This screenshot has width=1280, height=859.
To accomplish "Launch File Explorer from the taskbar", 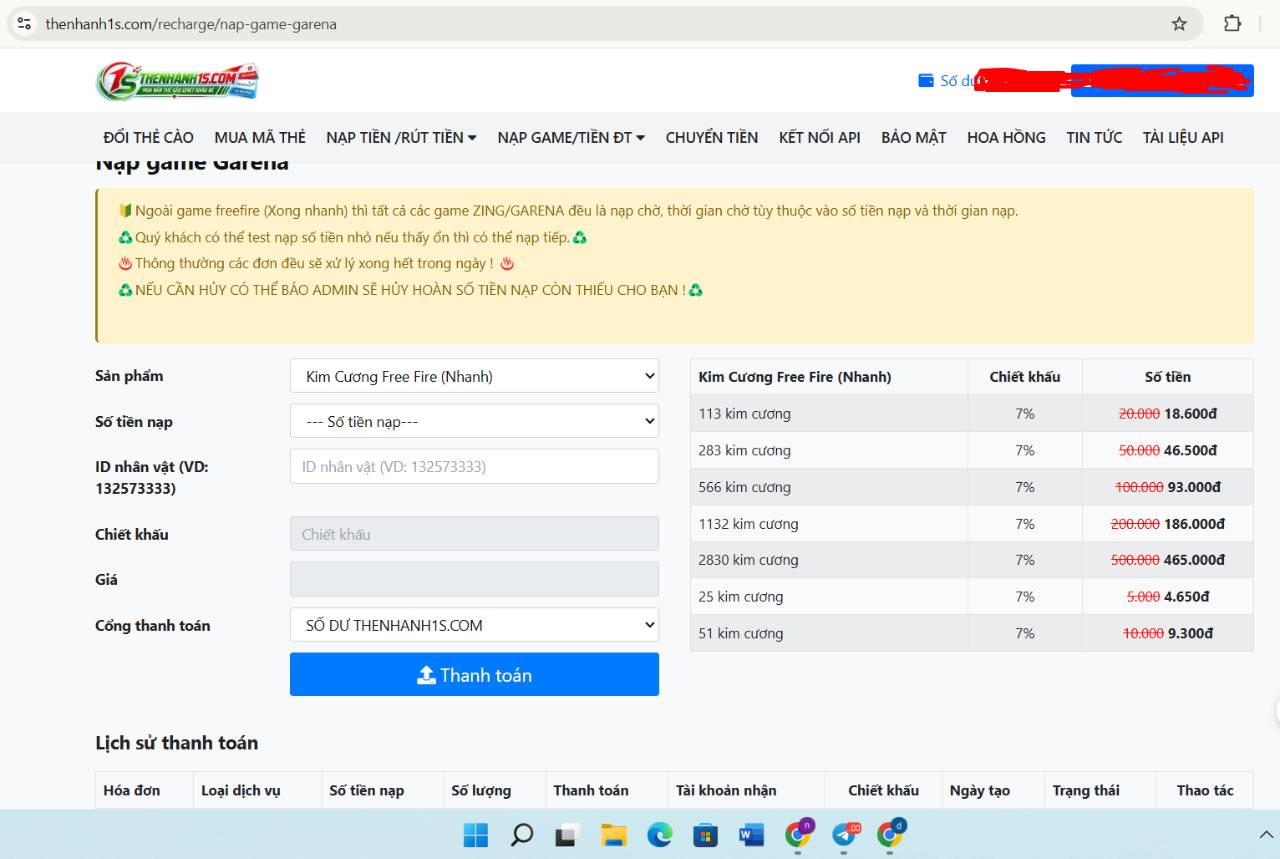I will [x=613, y=835].
